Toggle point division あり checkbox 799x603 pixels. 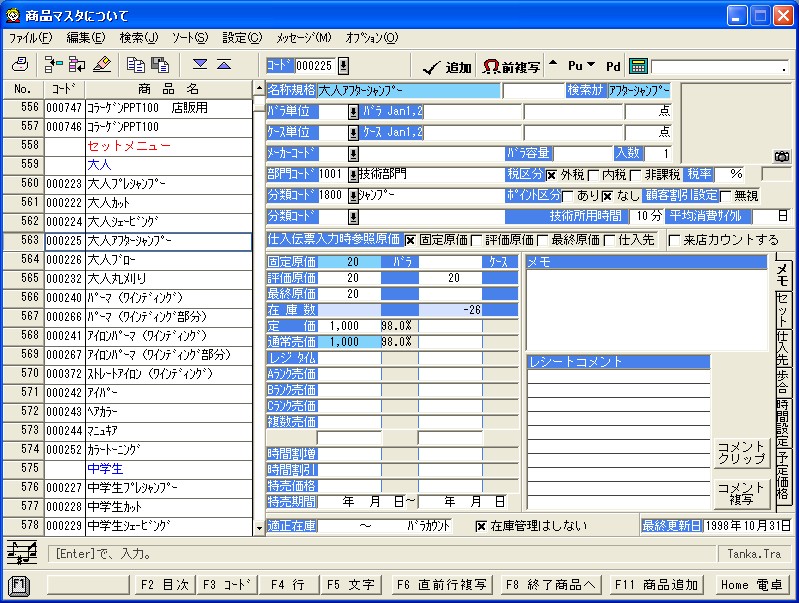(567, 196)
